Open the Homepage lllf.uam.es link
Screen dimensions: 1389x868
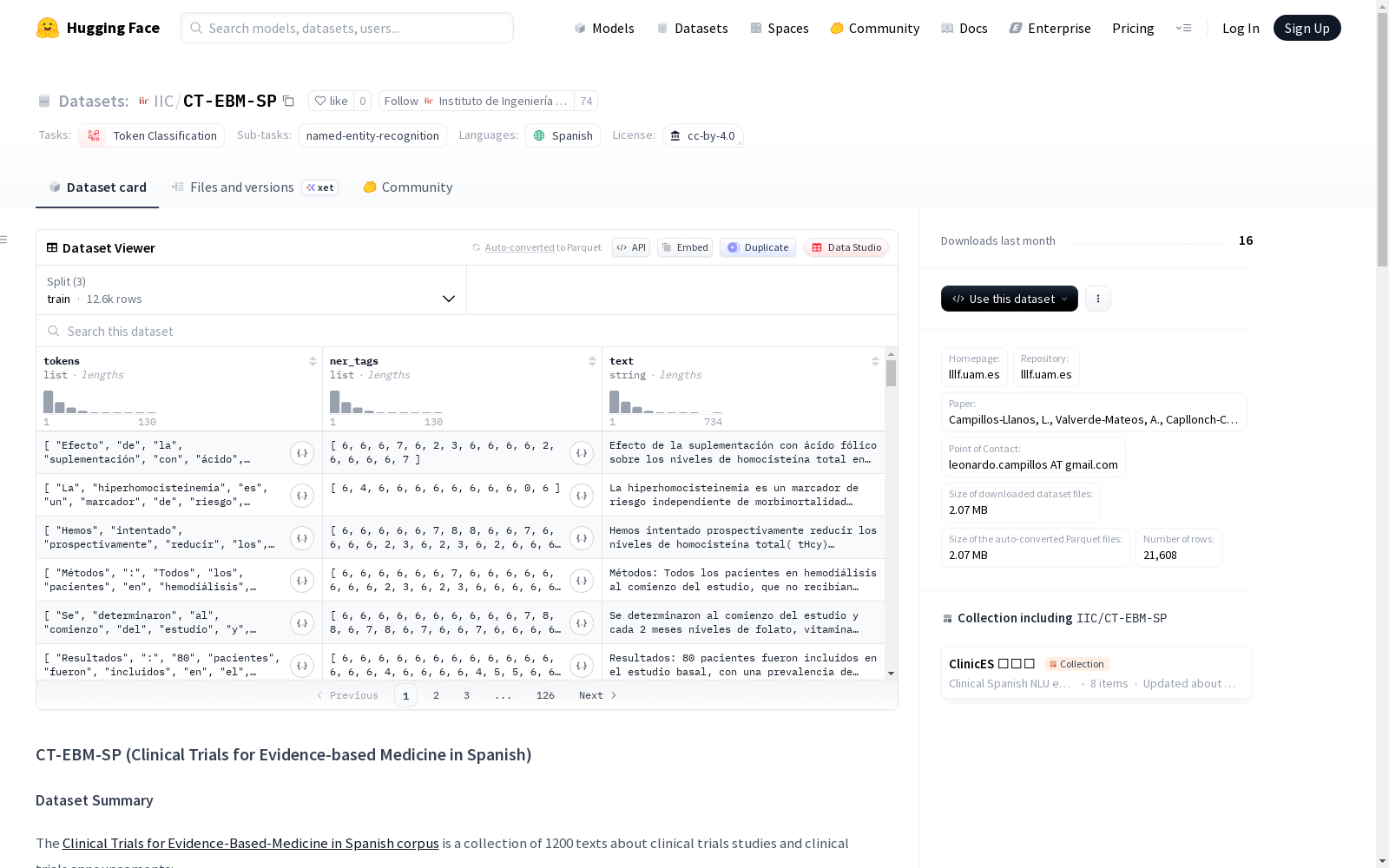click(x=974, y=374)
